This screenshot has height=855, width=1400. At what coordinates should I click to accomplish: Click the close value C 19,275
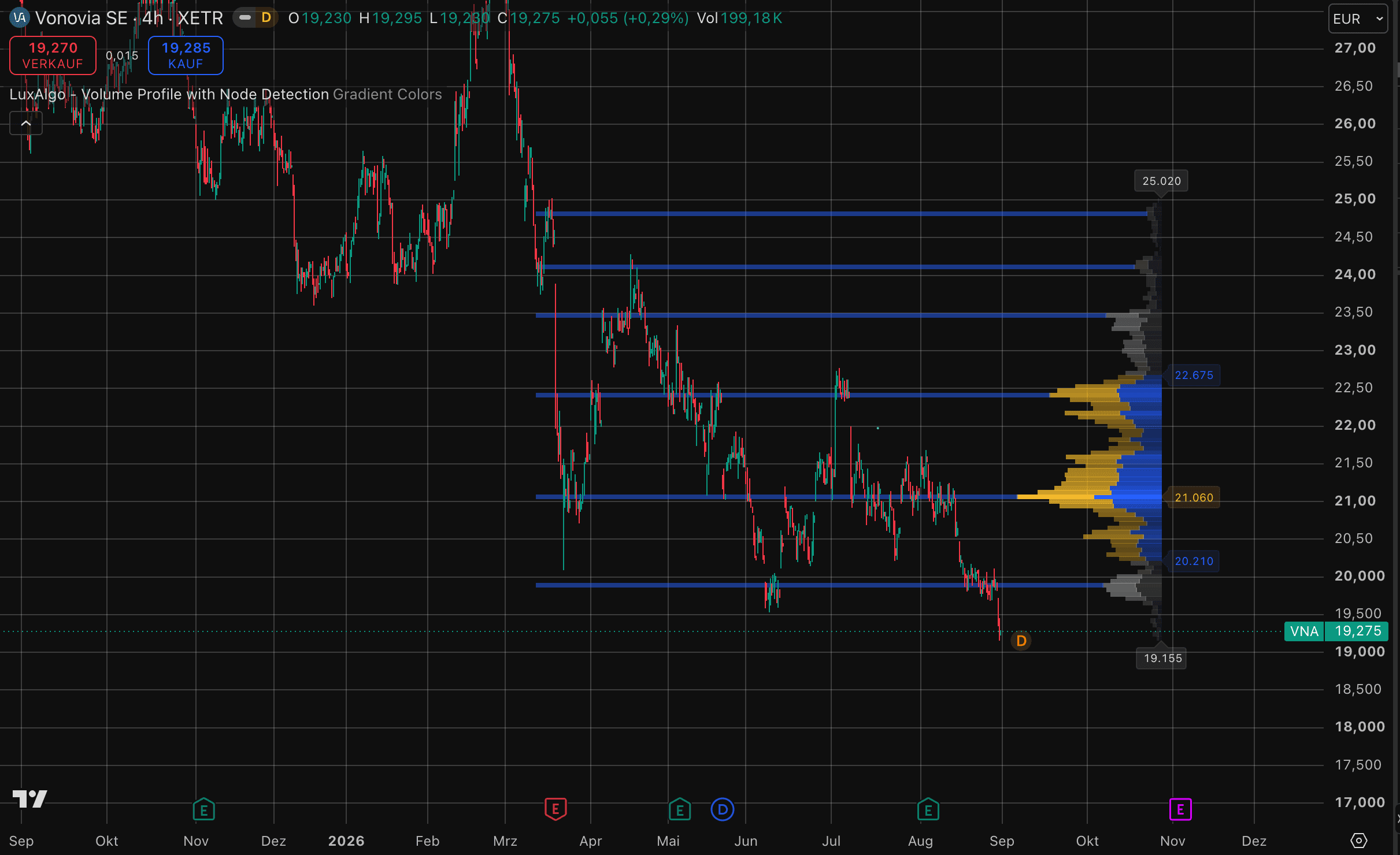coord(528,18)
